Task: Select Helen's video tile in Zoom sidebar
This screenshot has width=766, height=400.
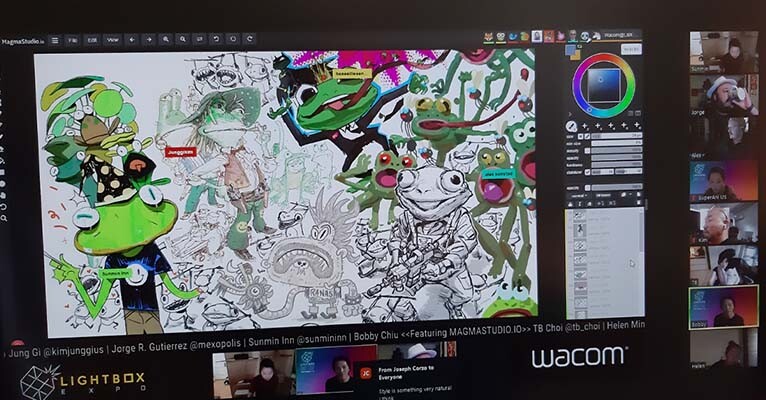Action: 723,349
